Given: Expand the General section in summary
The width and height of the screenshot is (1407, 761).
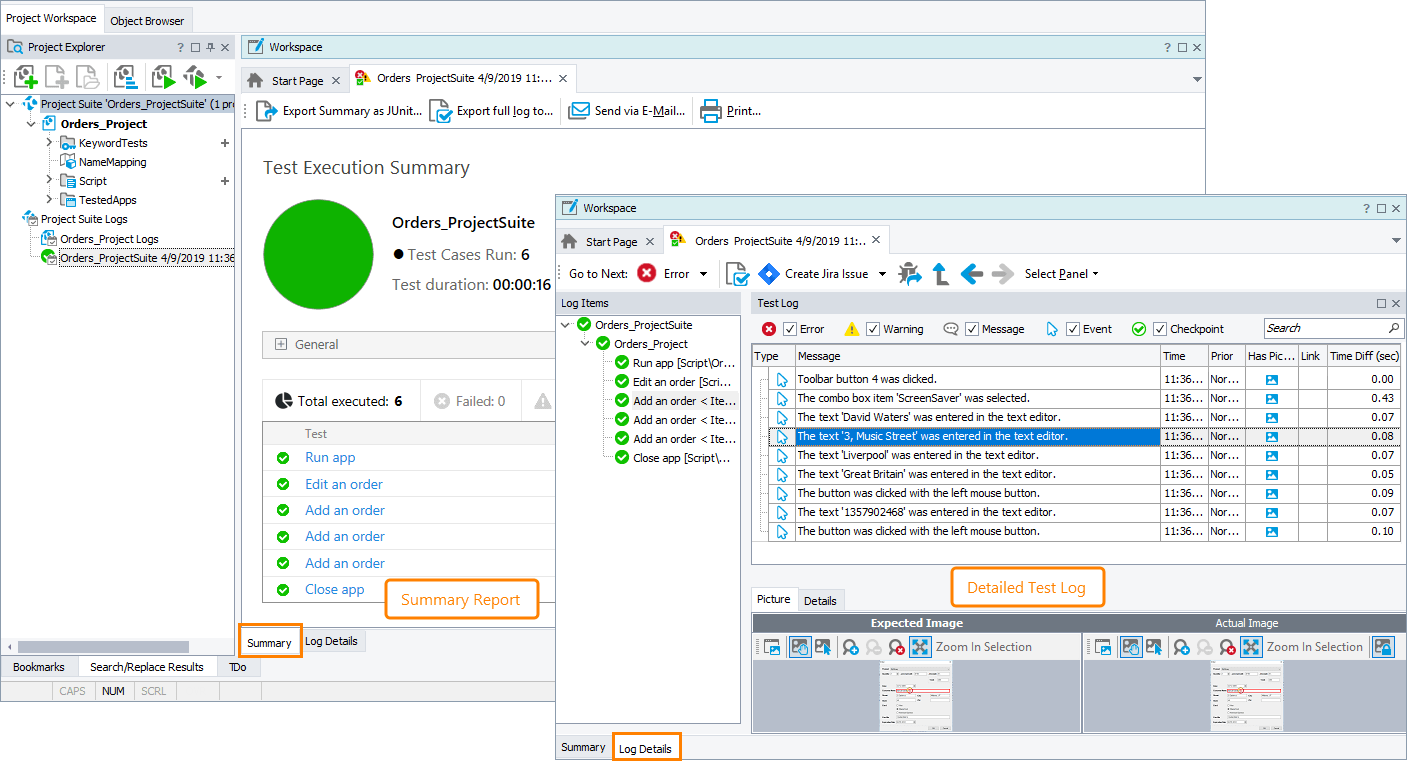Looking at the screenshot, I should pos(281,344).
